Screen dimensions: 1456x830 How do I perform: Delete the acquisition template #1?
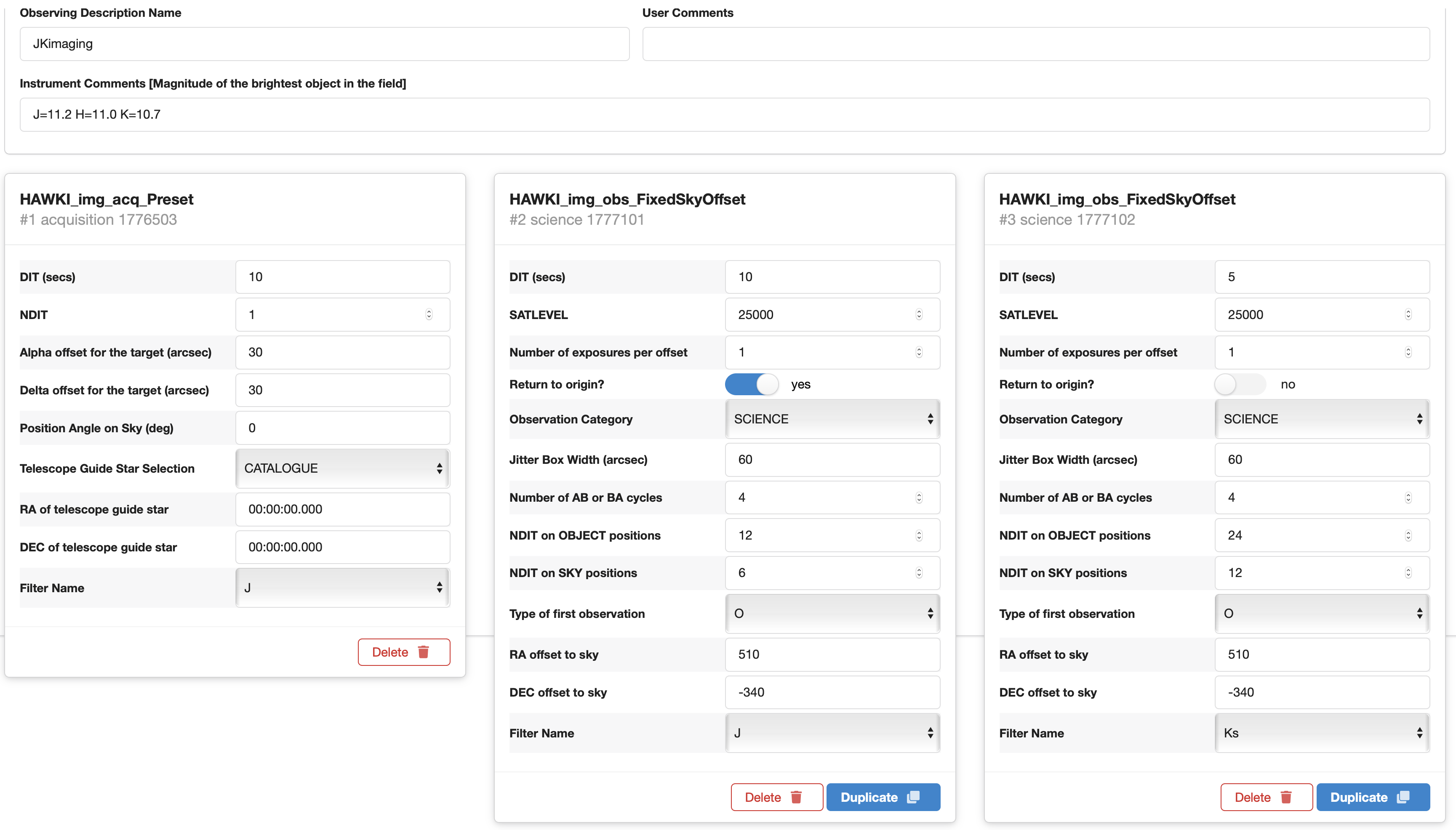[x=404, y=652]
